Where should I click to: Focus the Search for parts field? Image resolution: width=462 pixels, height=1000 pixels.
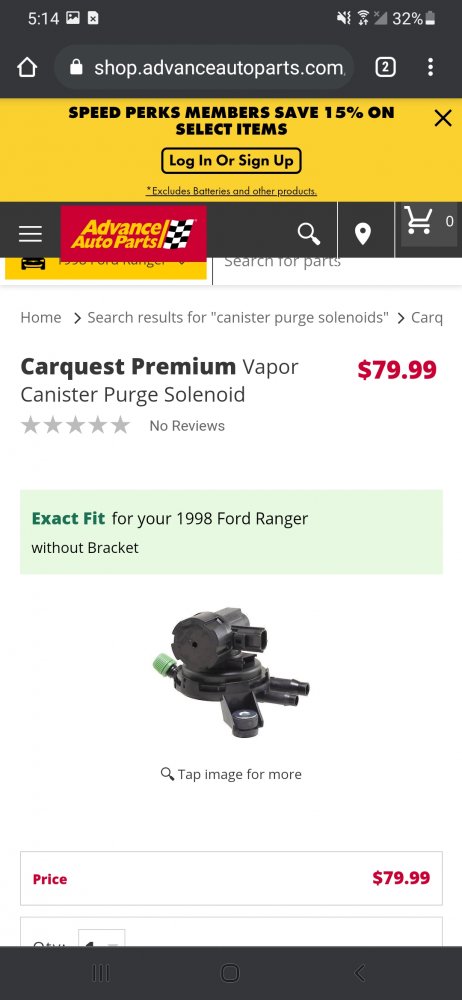(x=337, y=268)
